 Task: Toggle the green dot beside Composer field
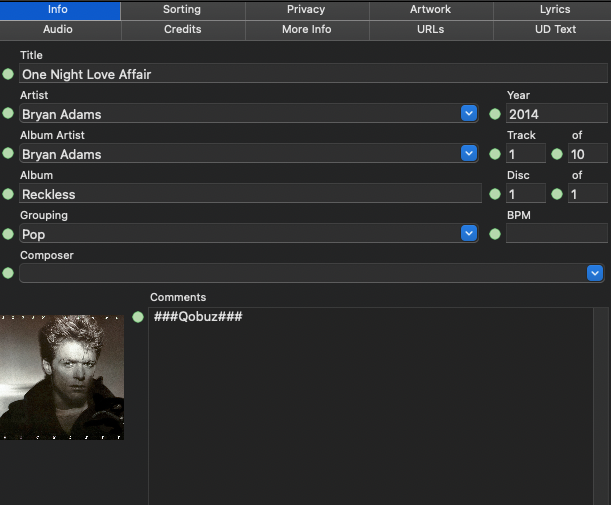point(8,273)
